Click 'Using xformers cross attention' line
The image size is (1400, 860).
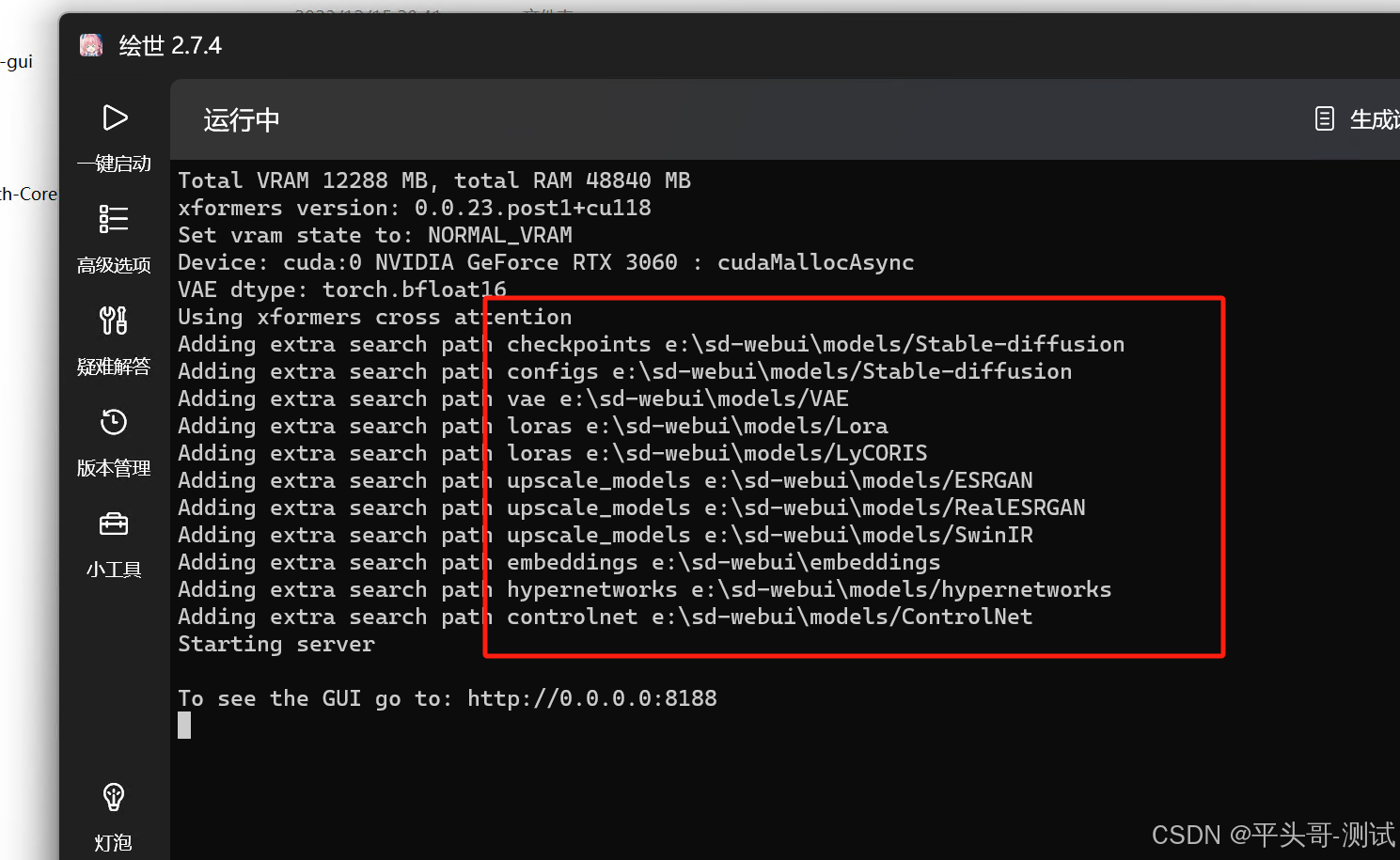click(375, 317)
